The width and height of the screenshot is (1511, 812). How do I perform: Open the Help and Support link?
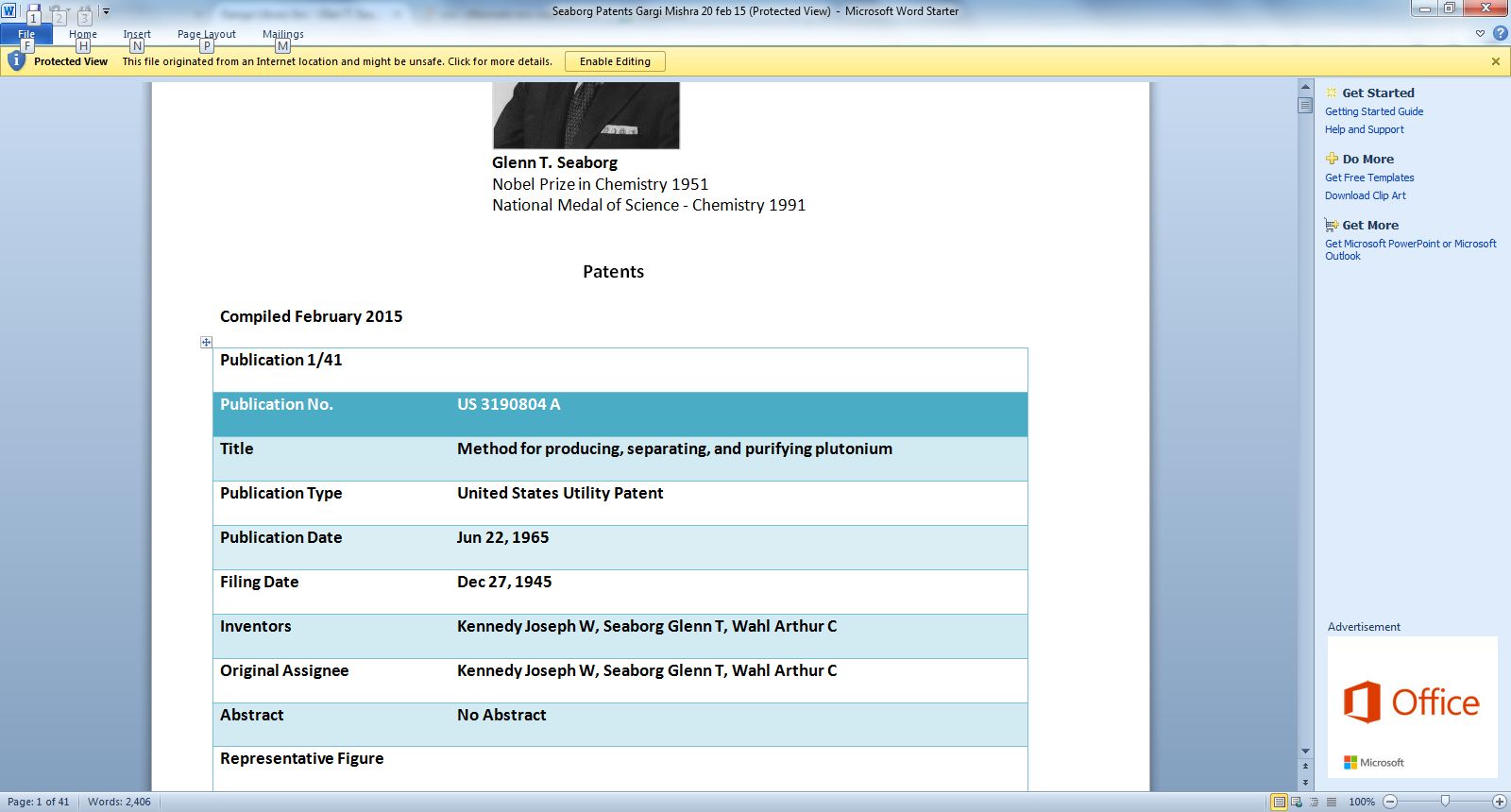coord(1364,129)
